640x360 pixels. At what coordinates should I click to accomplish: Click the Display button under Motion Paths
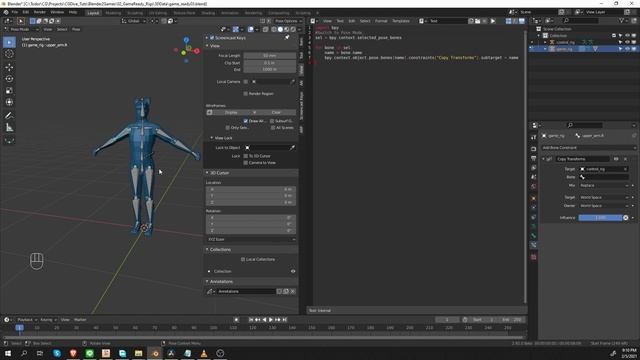tap(231, 112)
